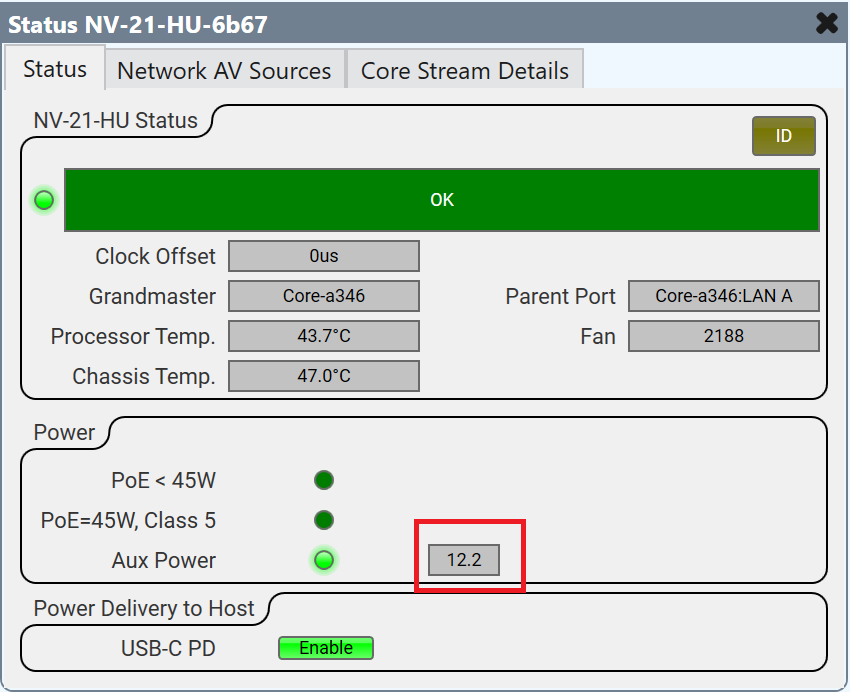Click the Power Delivery to Host label
This screenshot has width=850, height=692.
tap(144, 608)
